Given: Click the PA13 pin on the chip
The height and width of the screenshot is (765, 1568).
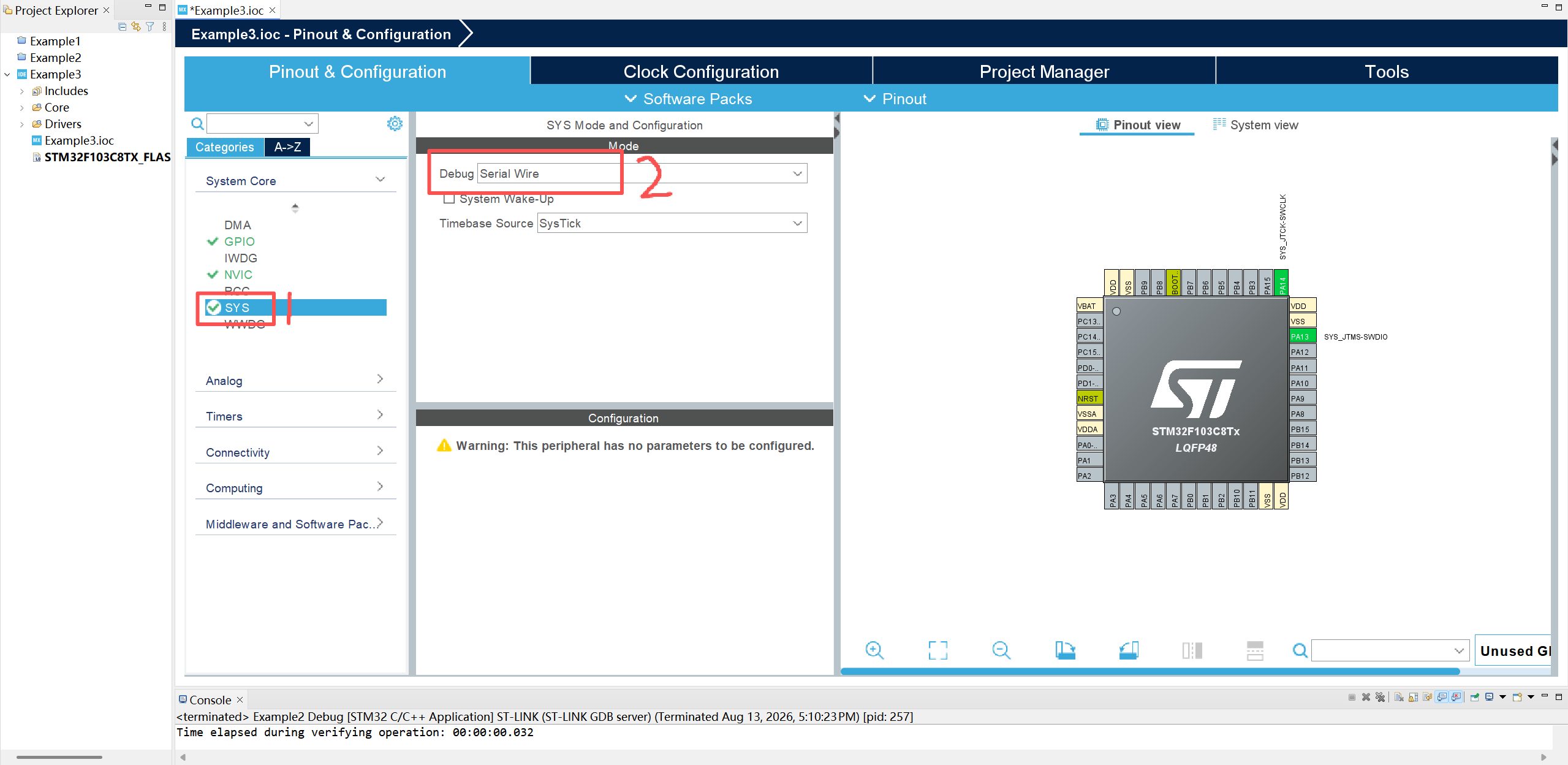Looking at the screenshot, I should [1303, 337].
